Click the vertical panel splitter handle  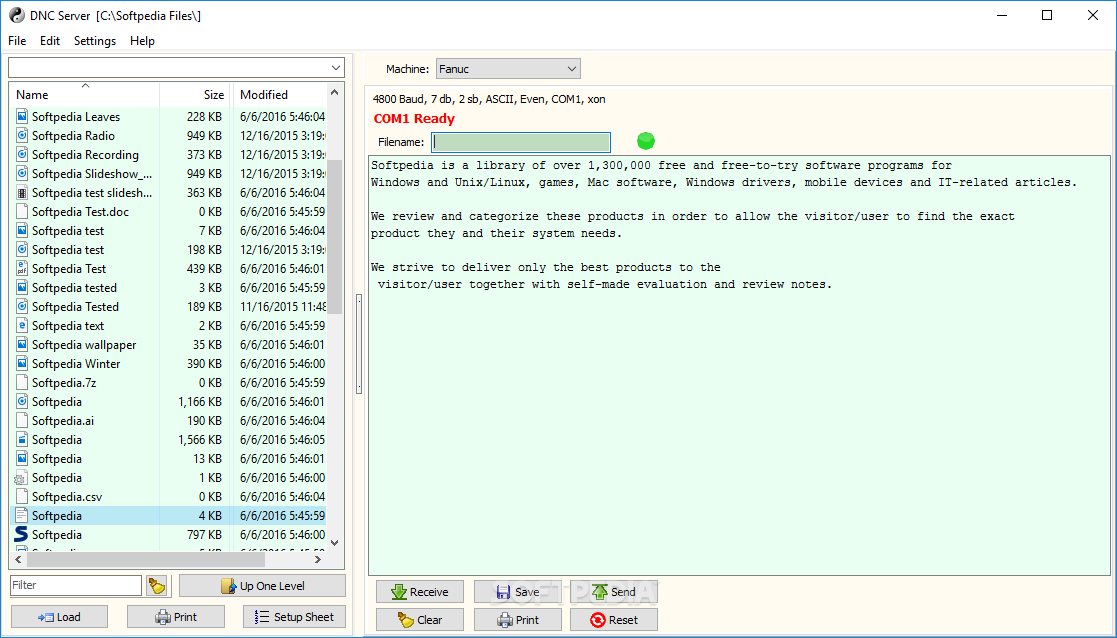click(x=359, y=344)
